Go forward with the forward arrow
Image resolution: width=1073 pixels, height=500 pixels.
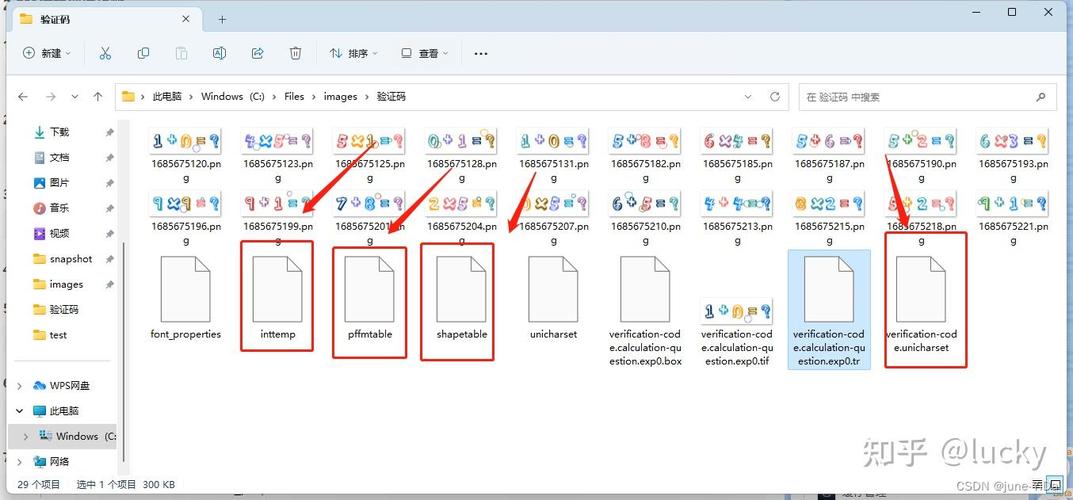50,96
